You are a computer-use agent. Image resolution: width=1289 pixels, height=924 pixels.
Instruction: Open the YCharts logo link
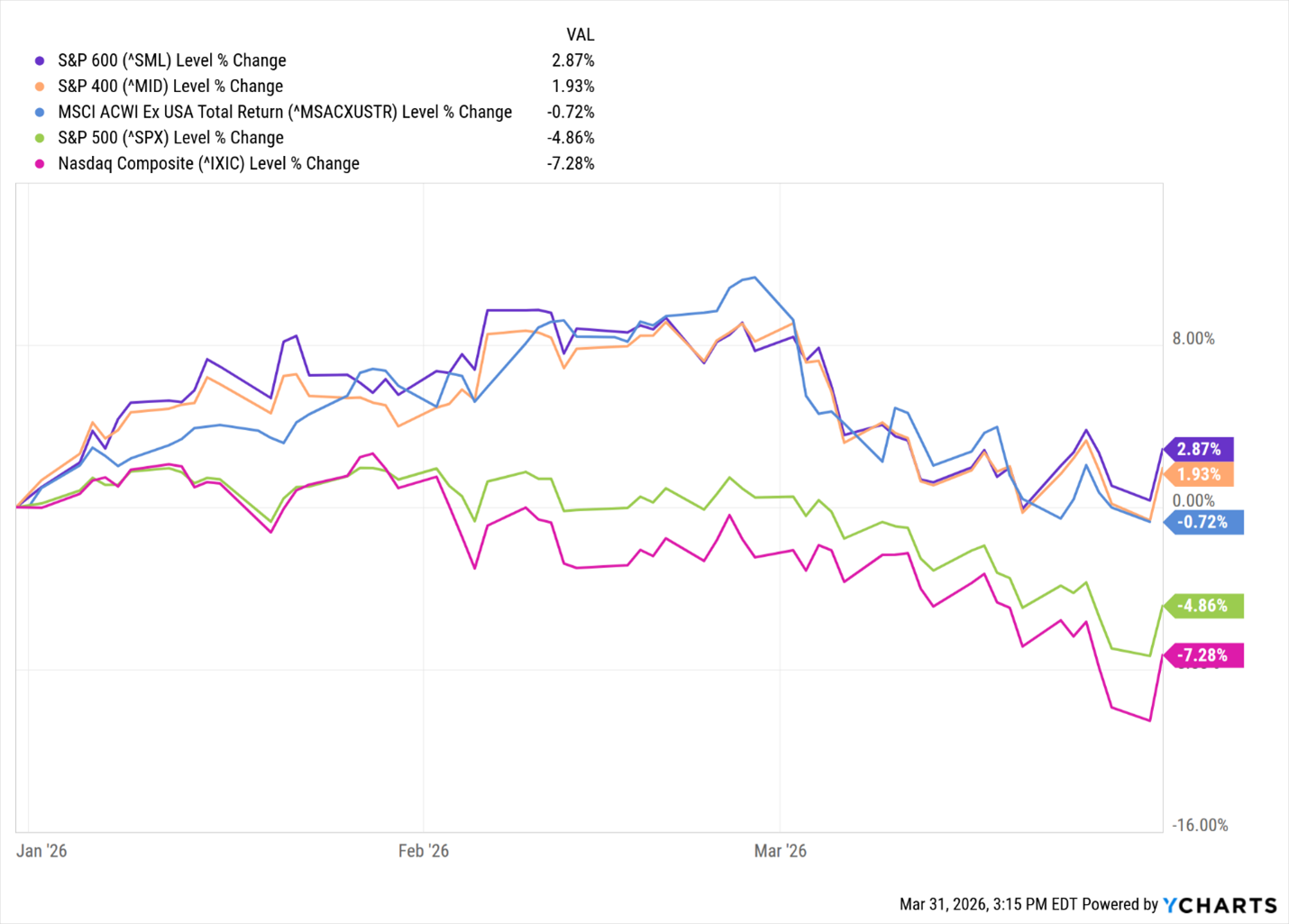point(1220,905)
